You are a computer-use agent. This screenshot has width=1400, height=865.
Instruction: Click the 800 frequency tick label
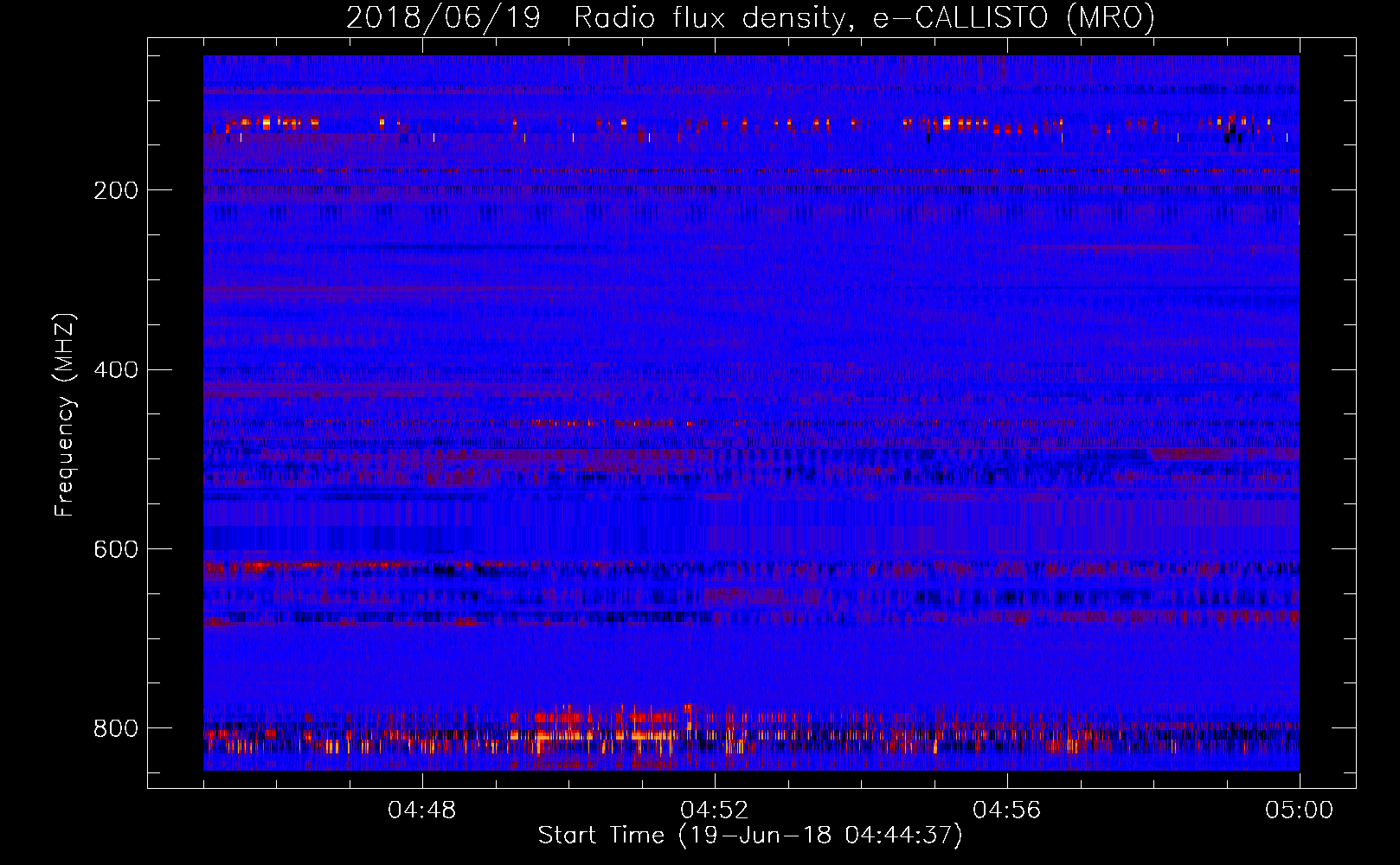116,728
